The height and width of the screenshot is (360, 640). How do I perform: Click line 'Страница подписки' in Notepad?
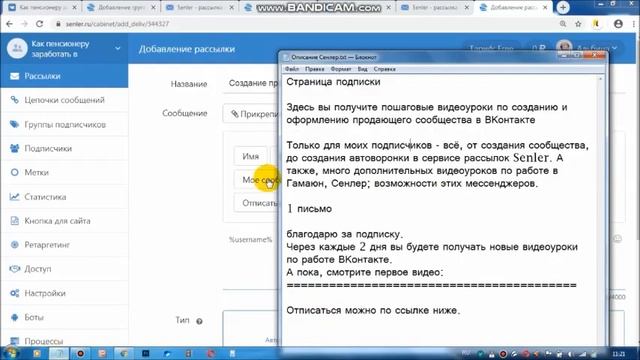(x=333, y=82)
